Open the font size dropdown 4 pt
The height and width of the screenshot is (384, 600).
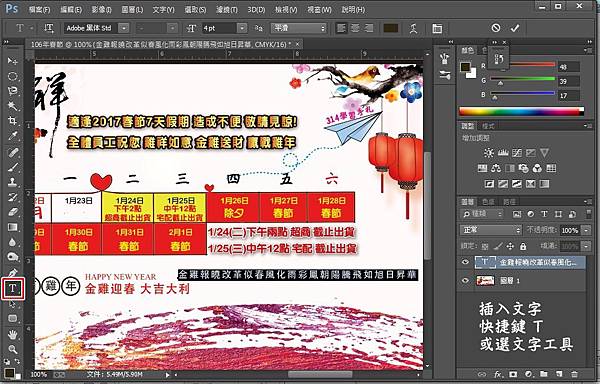242,28
